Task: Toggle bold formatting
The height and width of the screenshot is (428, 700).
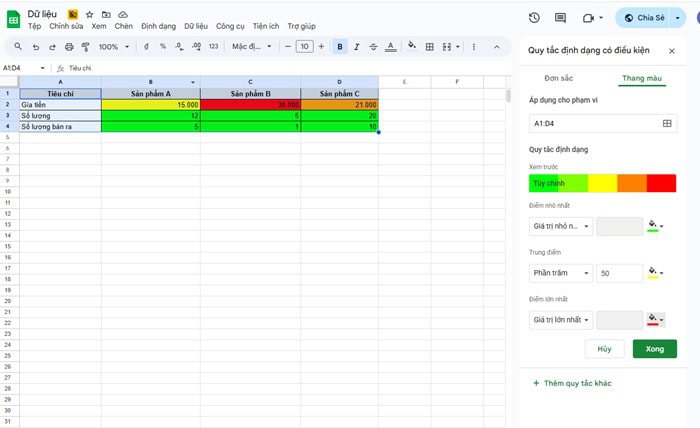Action: tap(340, 46)
